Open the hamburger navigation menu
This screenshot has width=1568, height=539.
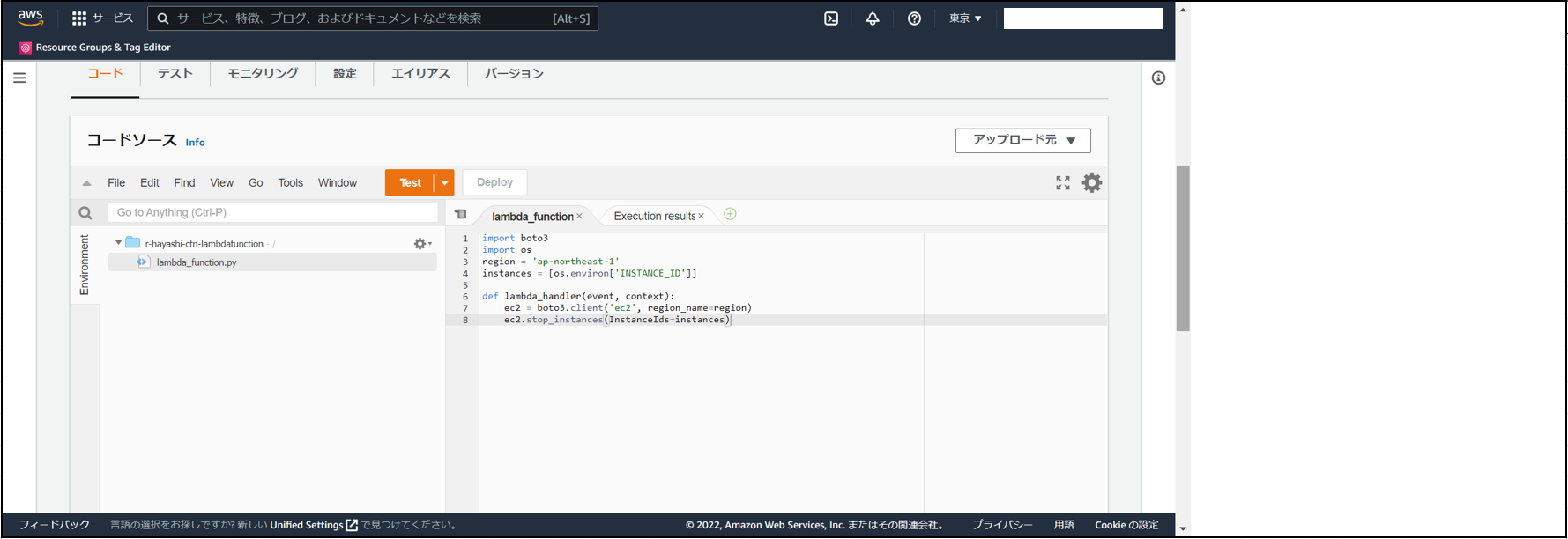(19, 78)
